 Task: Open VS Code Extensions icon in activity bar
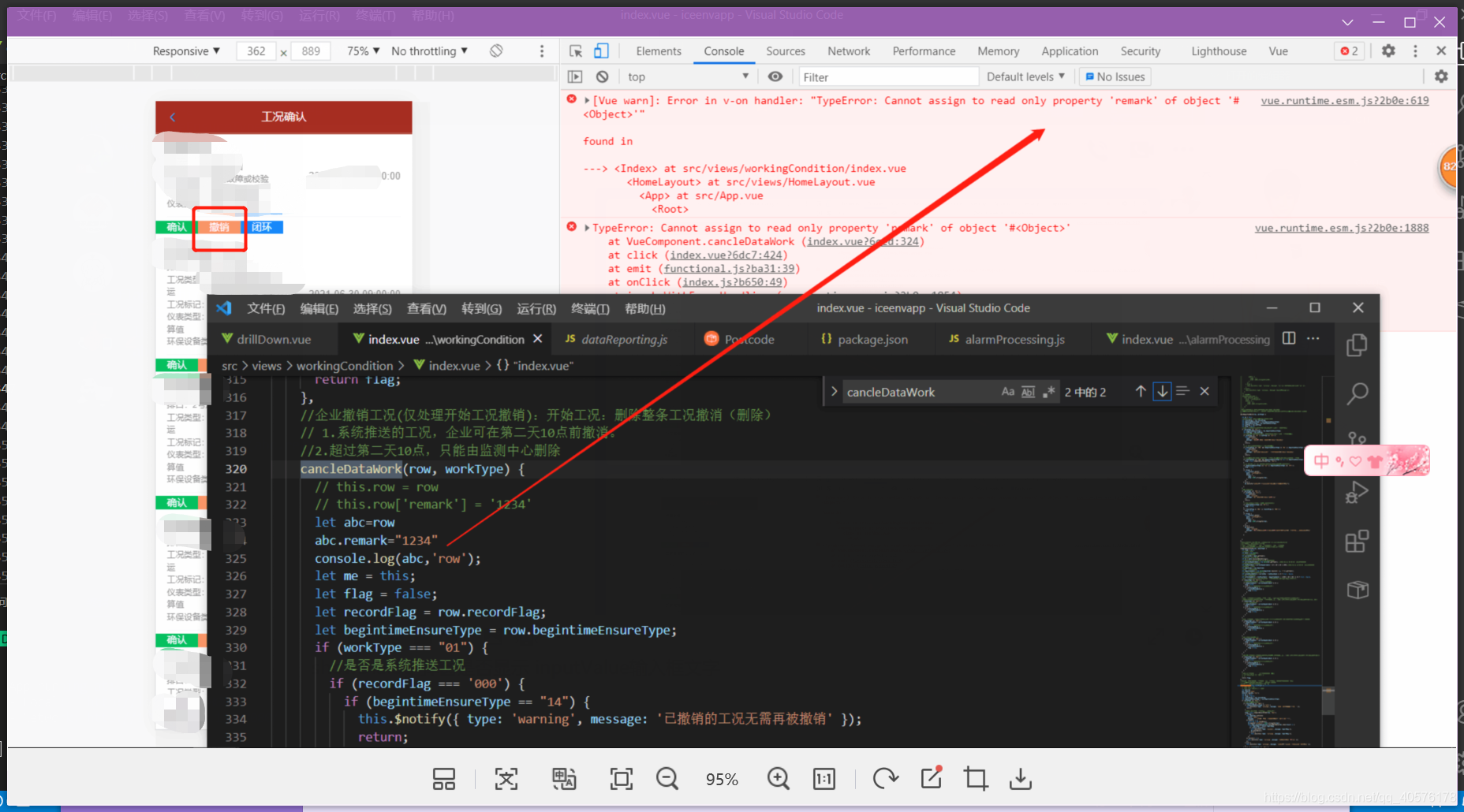1358,542
